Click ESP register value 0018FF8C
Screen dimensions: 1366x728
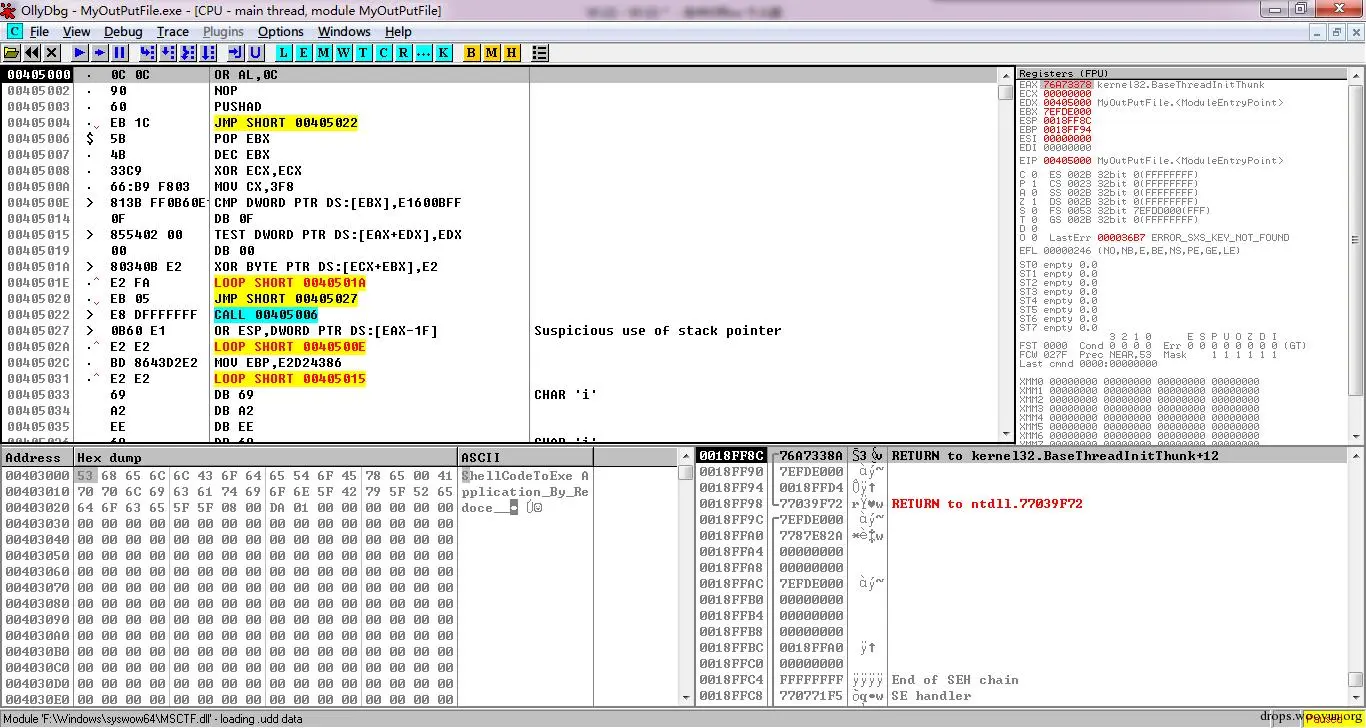pyautogui.click(x=1067, y=121)
